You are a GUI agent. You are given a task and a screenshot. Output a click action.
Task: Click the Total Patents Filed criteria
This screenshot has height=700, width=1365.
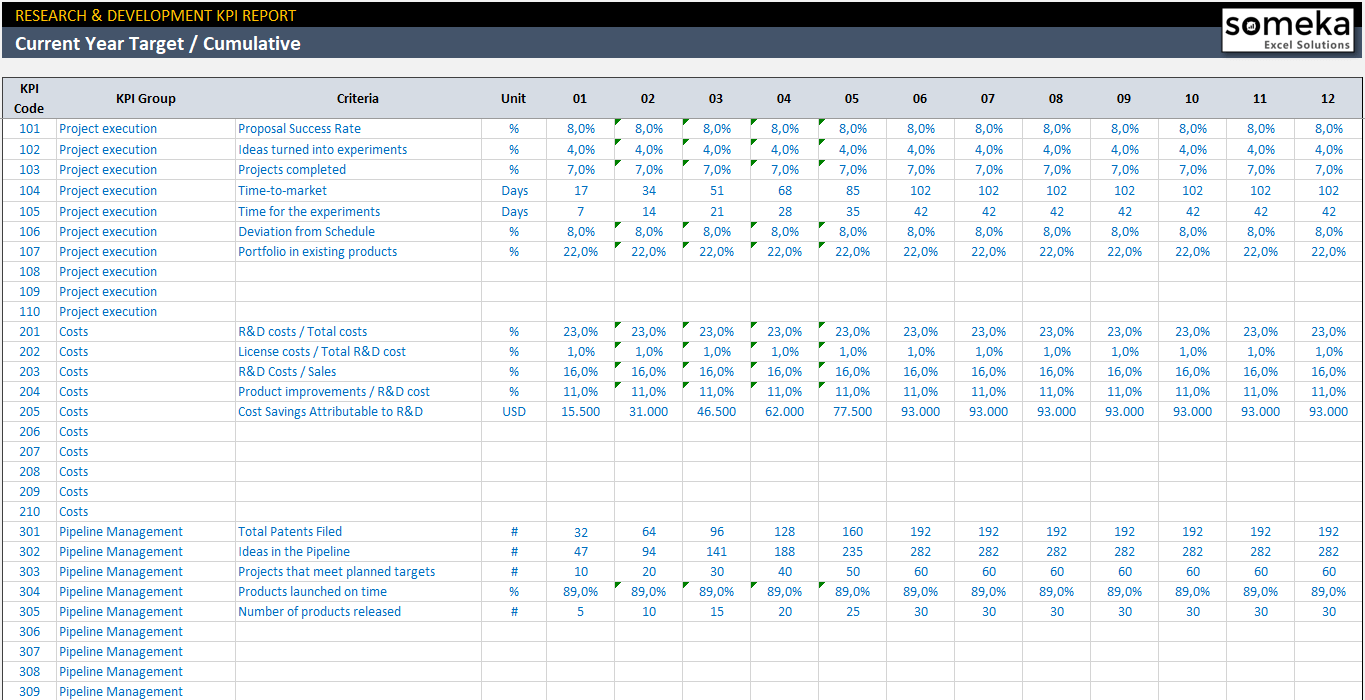289,531
